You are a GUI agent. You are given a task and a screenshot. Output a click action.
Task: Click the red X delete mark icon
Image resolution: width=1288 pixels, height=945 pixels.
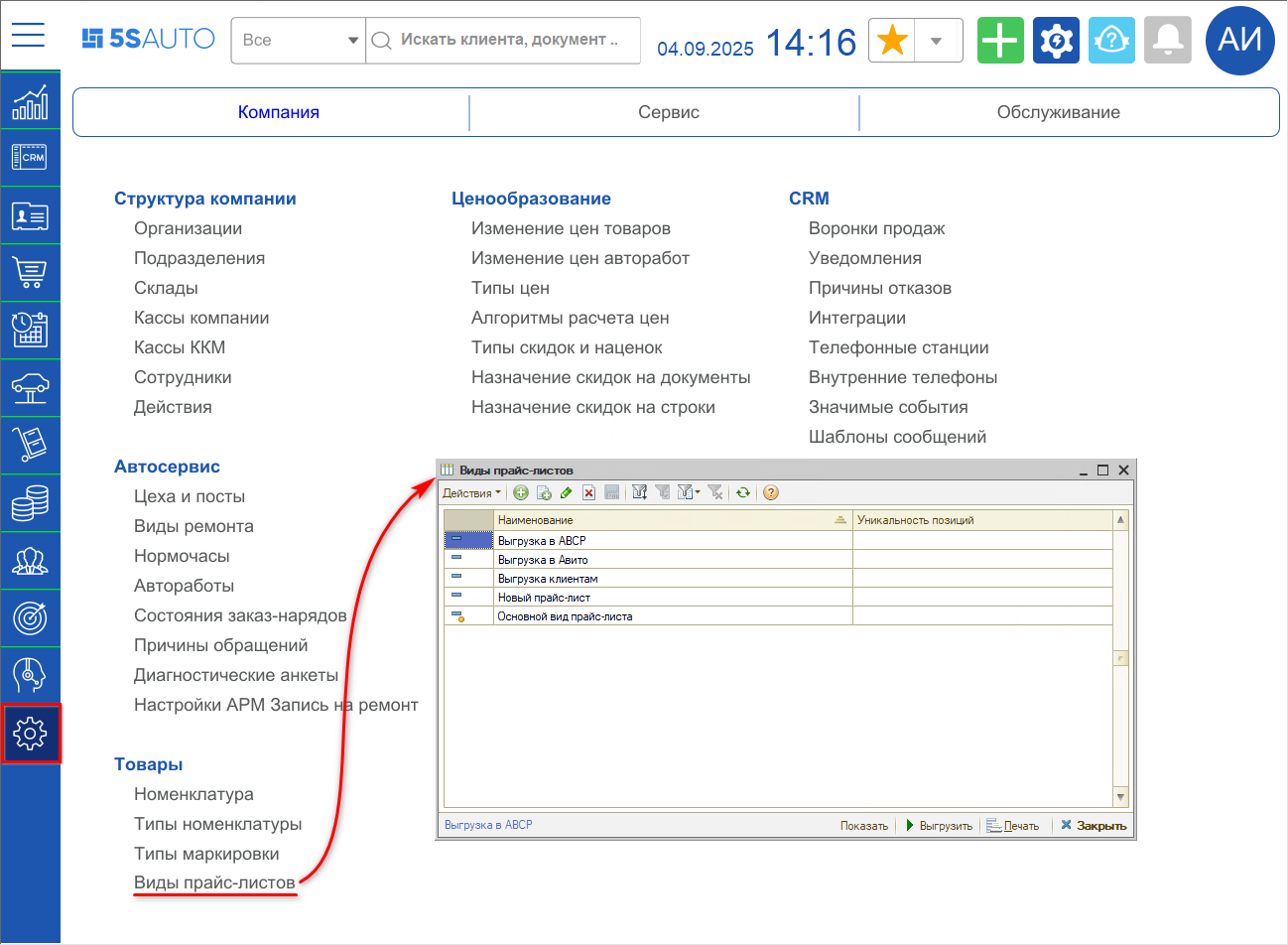pyautogui.click(x=588, y=492)
